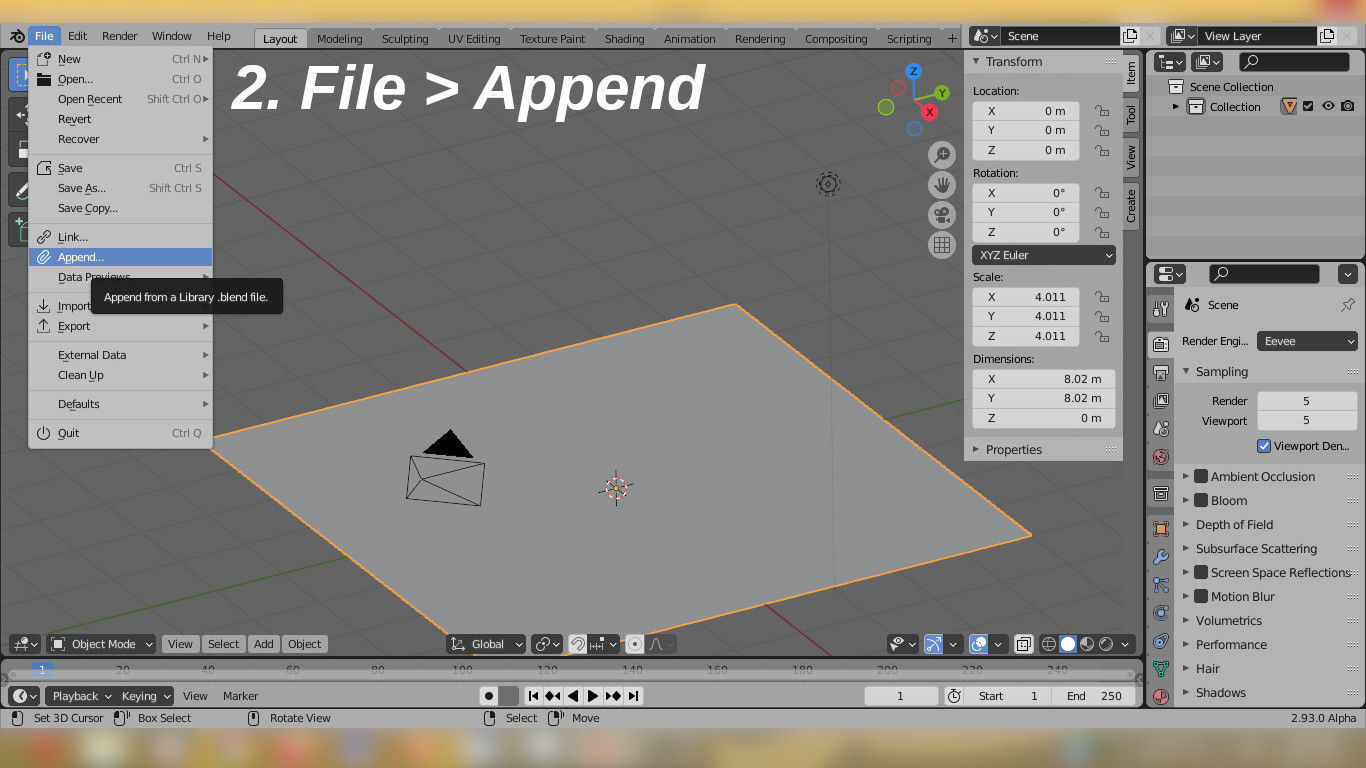The width and height of the screenshot is (1366, 768).
Task: Open the Tool settings tab icon
Action: [x=1160, y=308]
